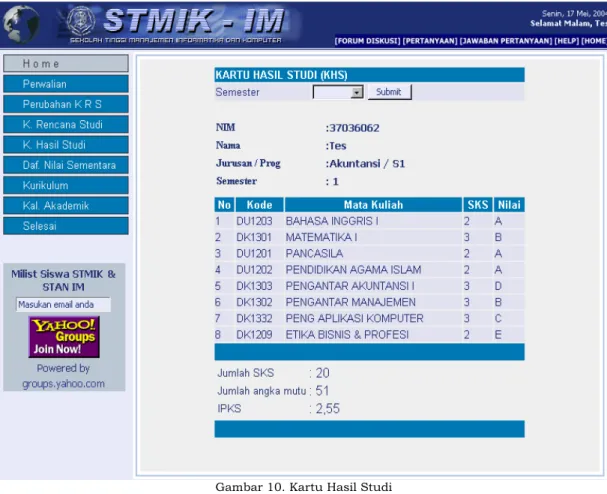Open the FORUM DISKUSI link
The width and height of the screenshot is (607, 494).
coord(367,41)
